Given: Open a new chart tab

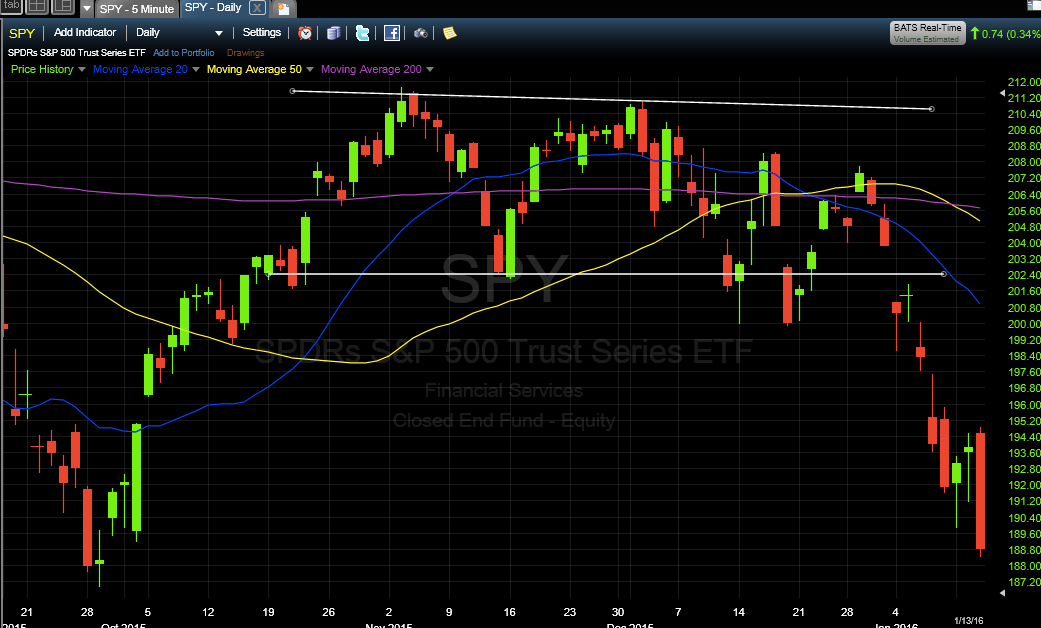Looking at the screenshot, I should pos(283,9).
